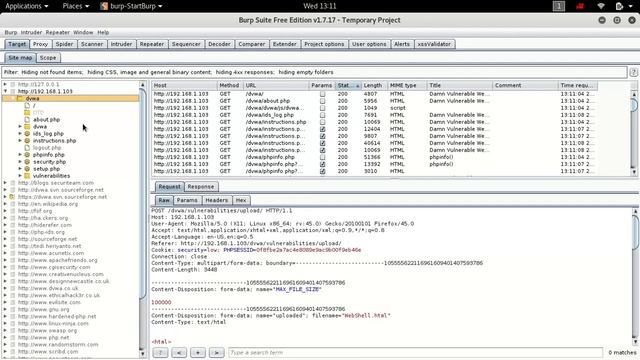
Task: Click Params checkbox in row with length 13392
Action: 322,164
